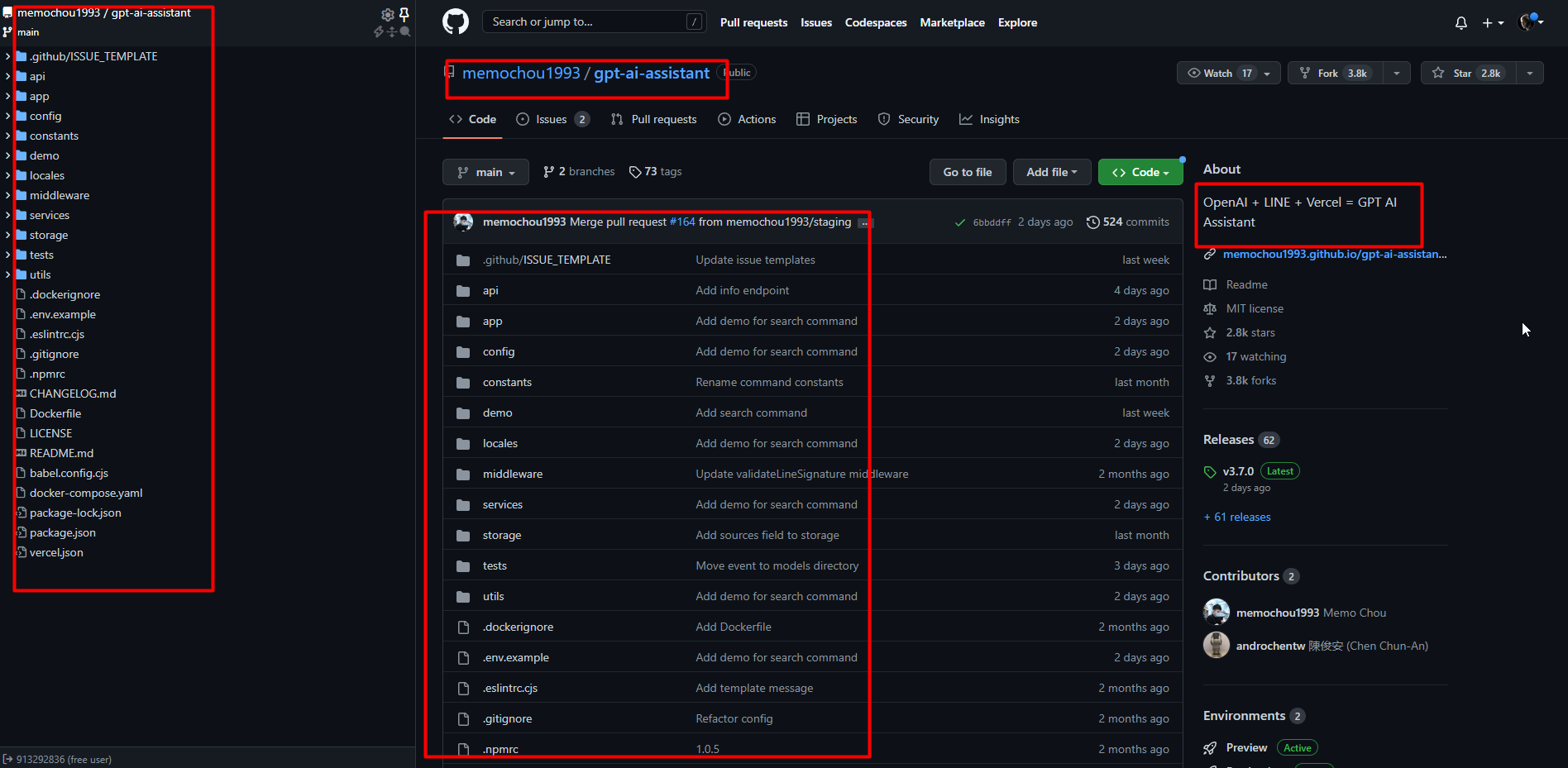Click the MIT license scale icon
This screenshot has height=768, width=1568.
(x=1210, y=308)
